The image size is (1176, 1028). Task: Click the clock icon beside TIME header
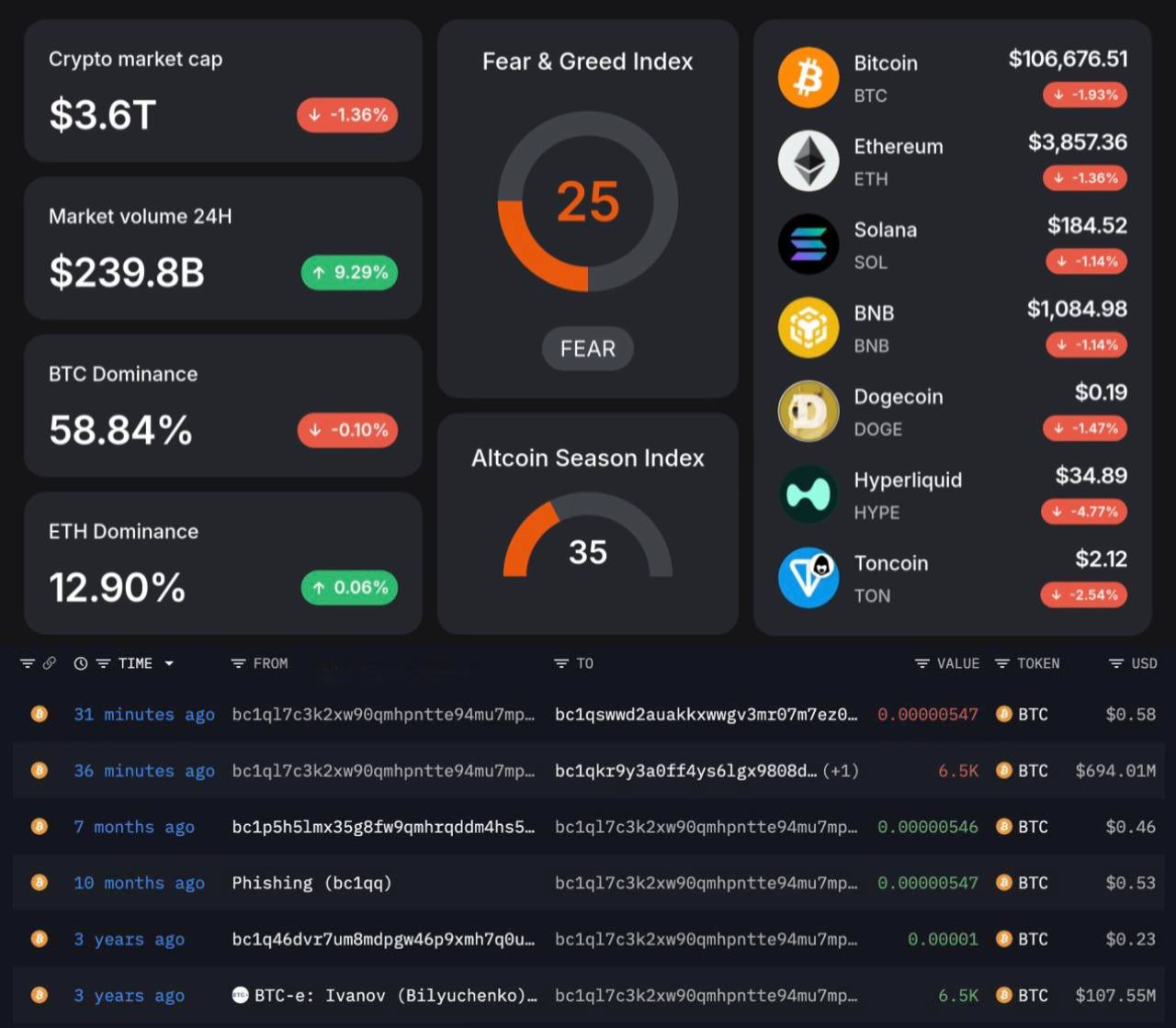coord(81,663)
